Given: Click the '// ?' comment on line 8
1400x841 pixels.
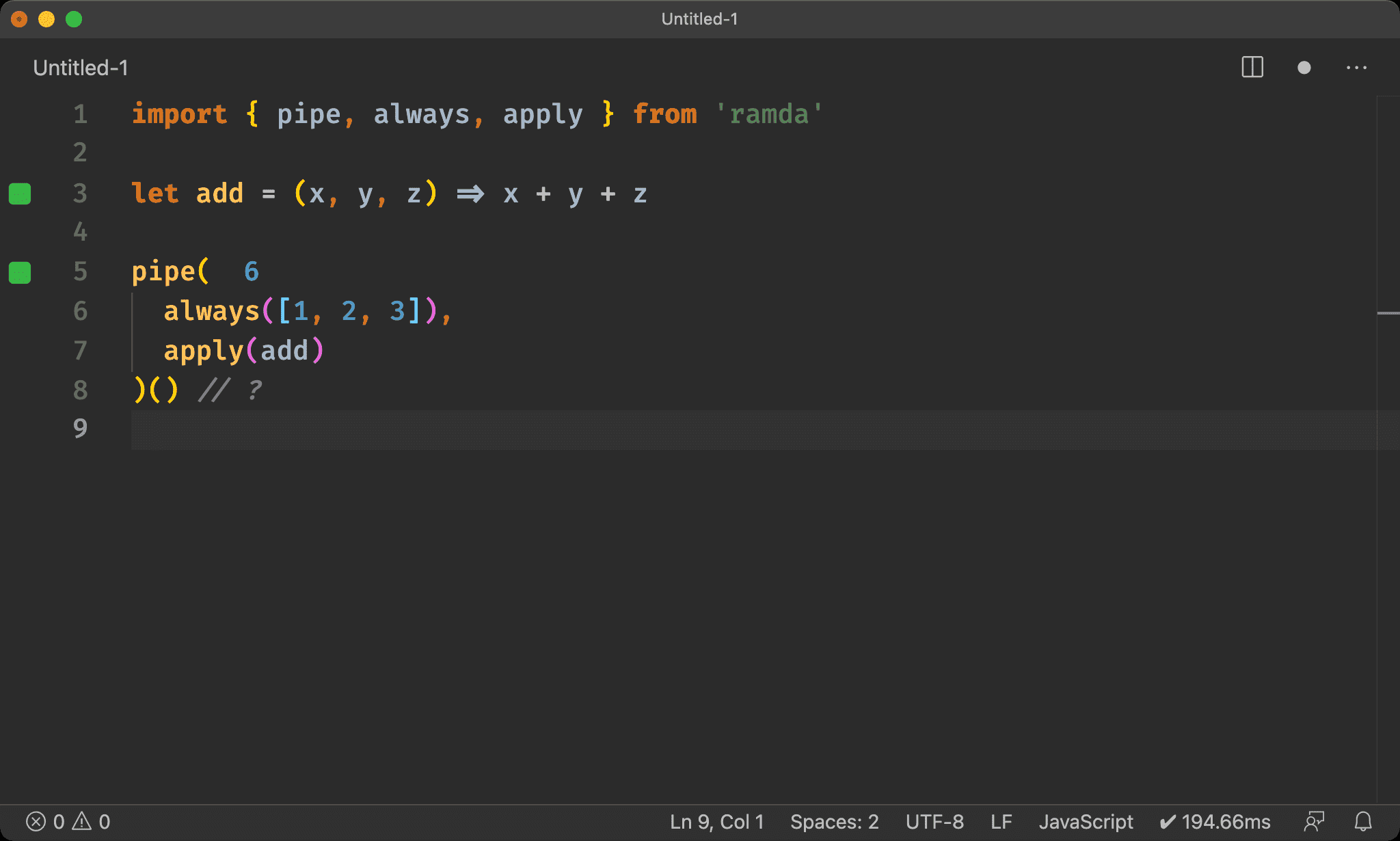Looking at the screenshot, I should pos(230,390).
